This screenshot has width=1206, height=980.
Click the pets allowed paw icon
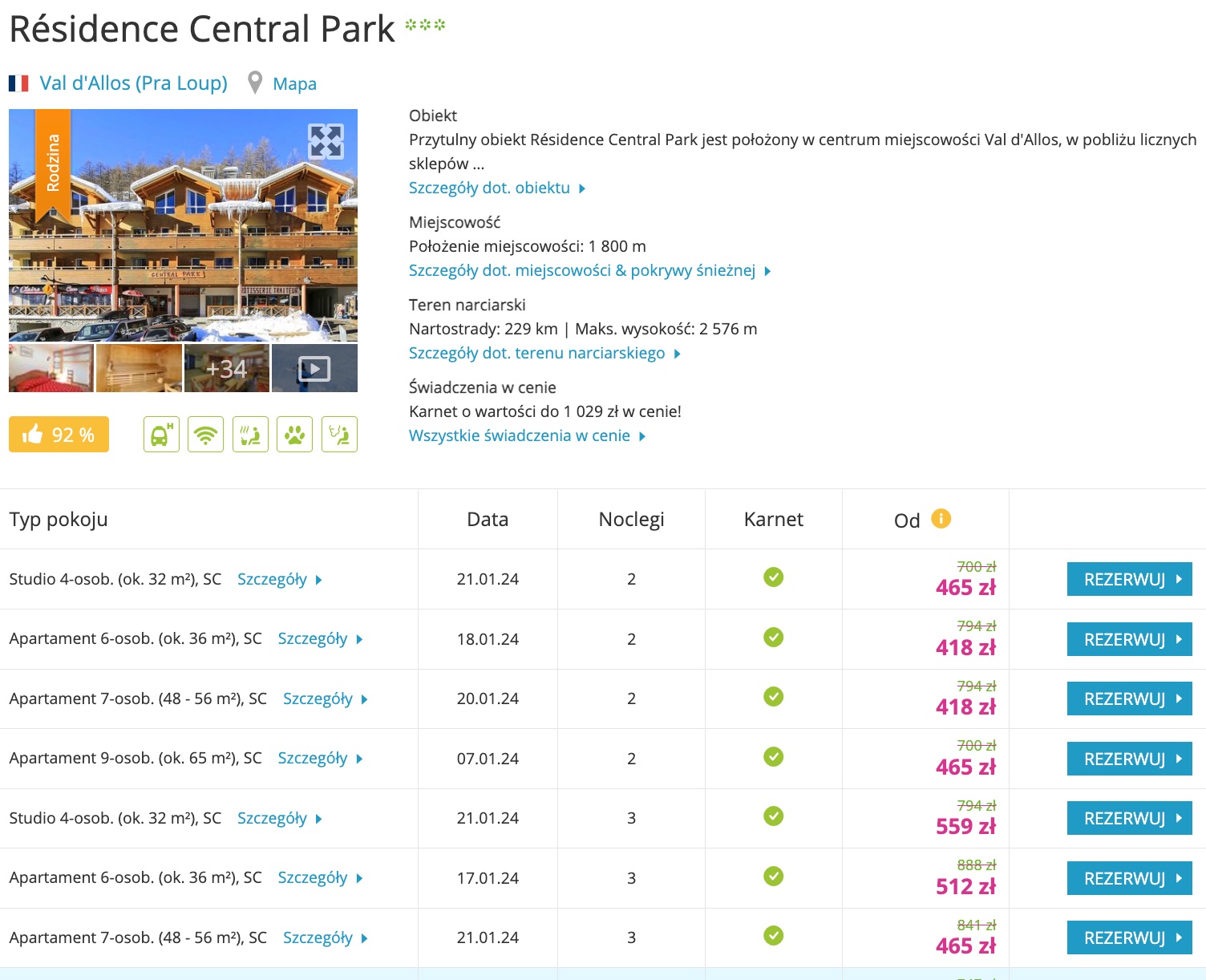click(x=294, y=435)
